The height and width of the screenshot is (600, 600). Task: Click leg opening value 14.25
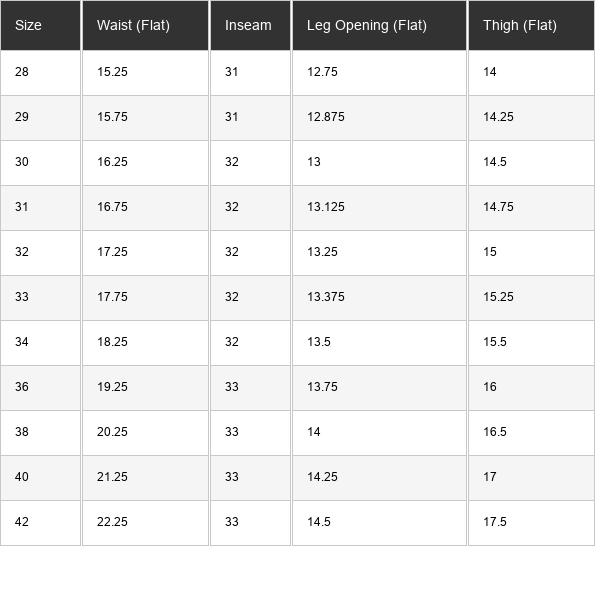pos(322,477)
